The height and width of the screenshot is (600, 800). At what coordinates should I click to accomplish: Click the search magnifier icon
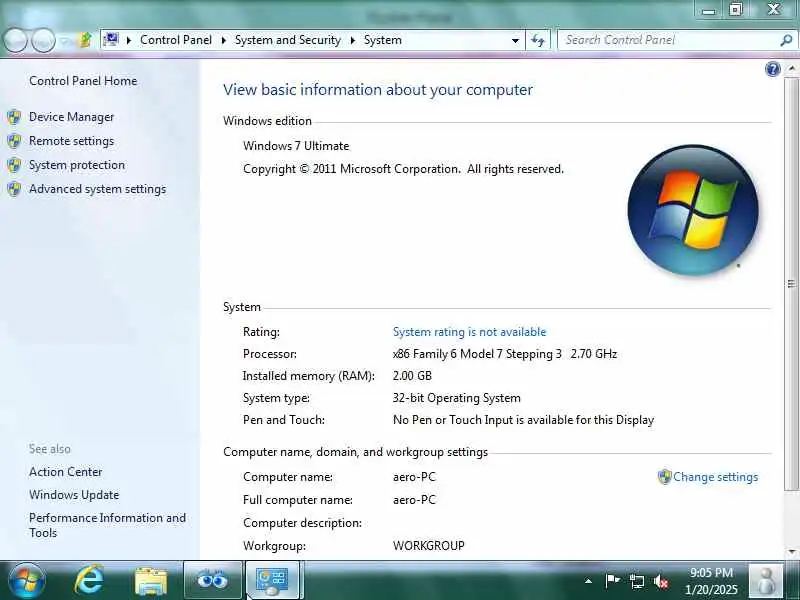[x=786, y=40]
